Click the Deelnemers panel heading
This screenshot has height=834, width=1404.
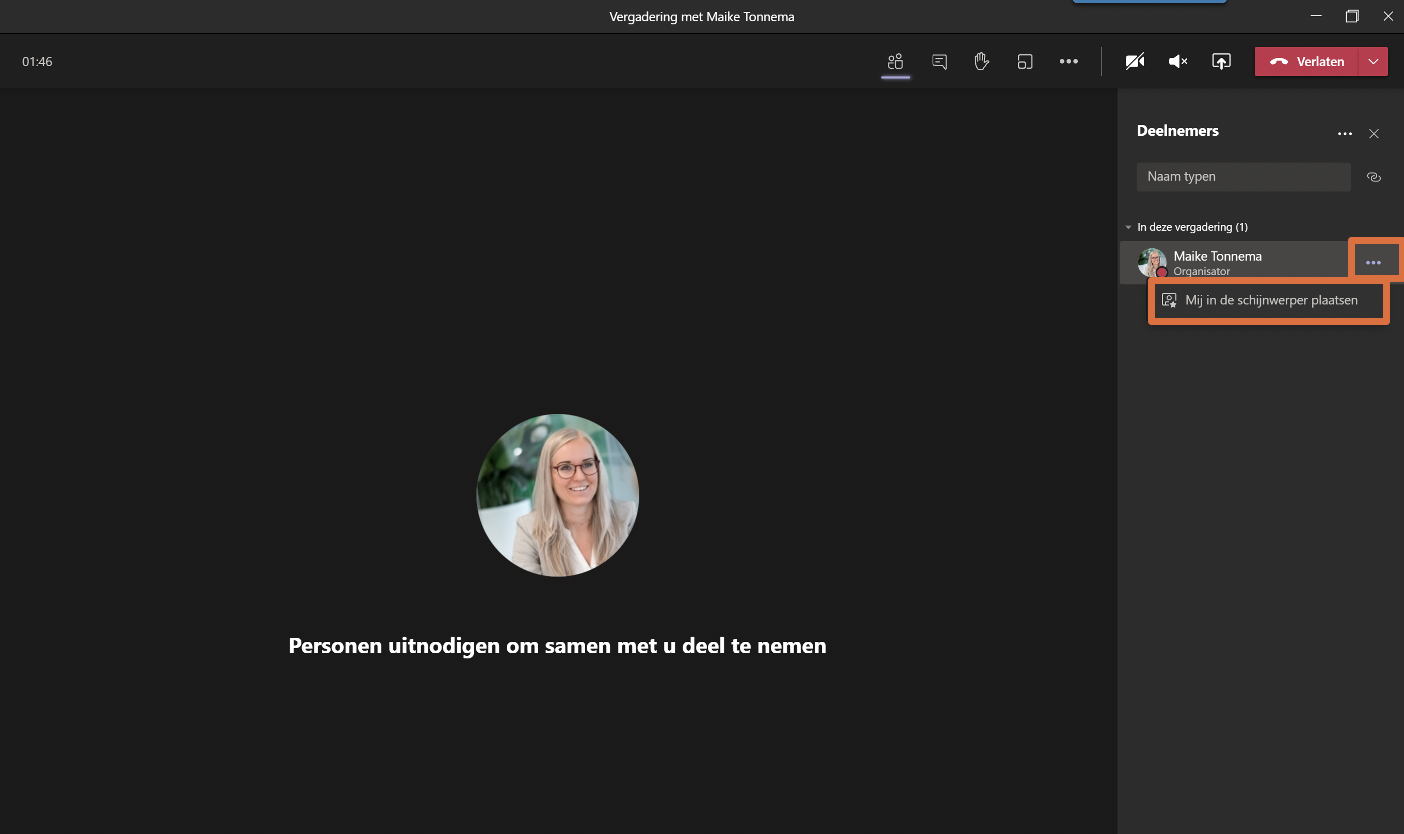[x=1178, y=131]
